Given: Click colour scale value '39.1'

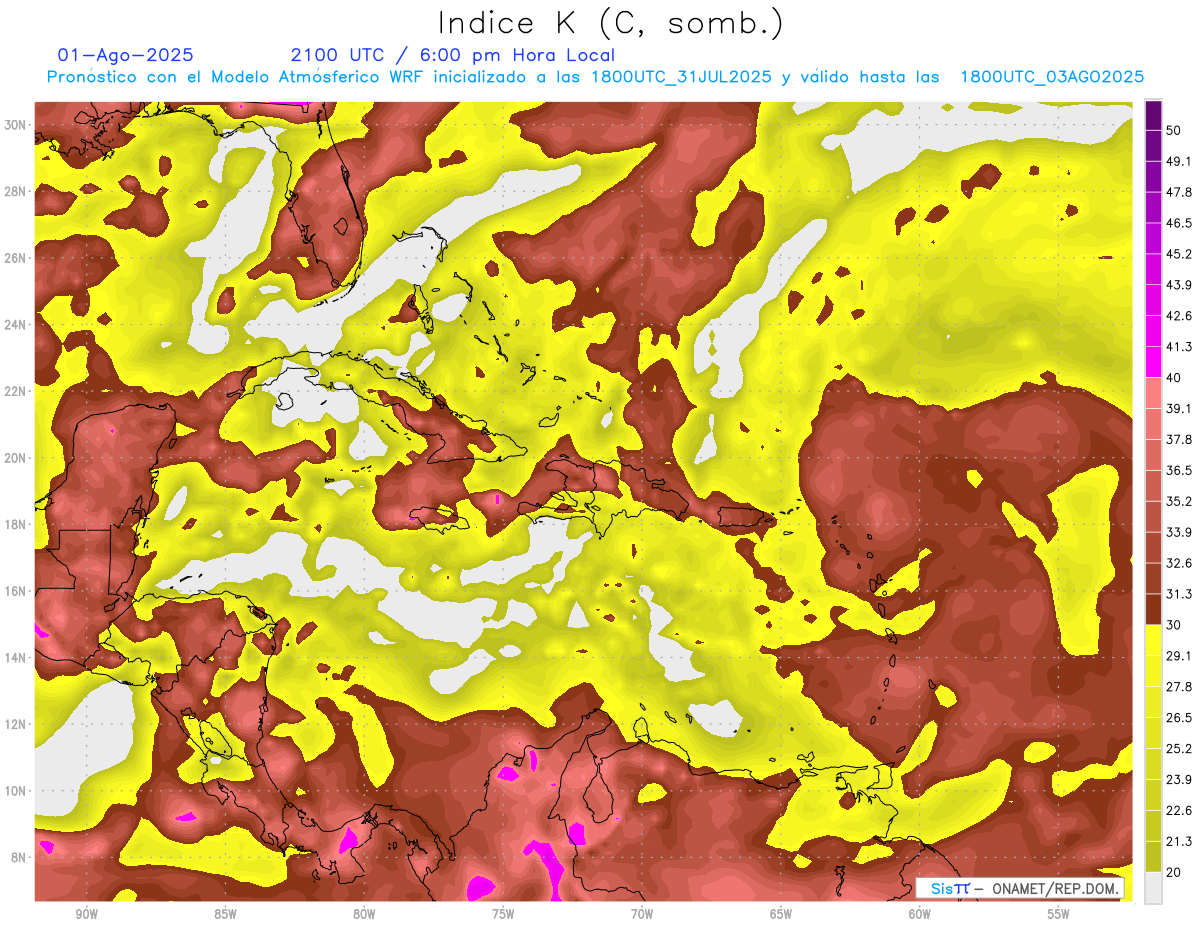Looking at the screenshot, I should click(1178, 408).
